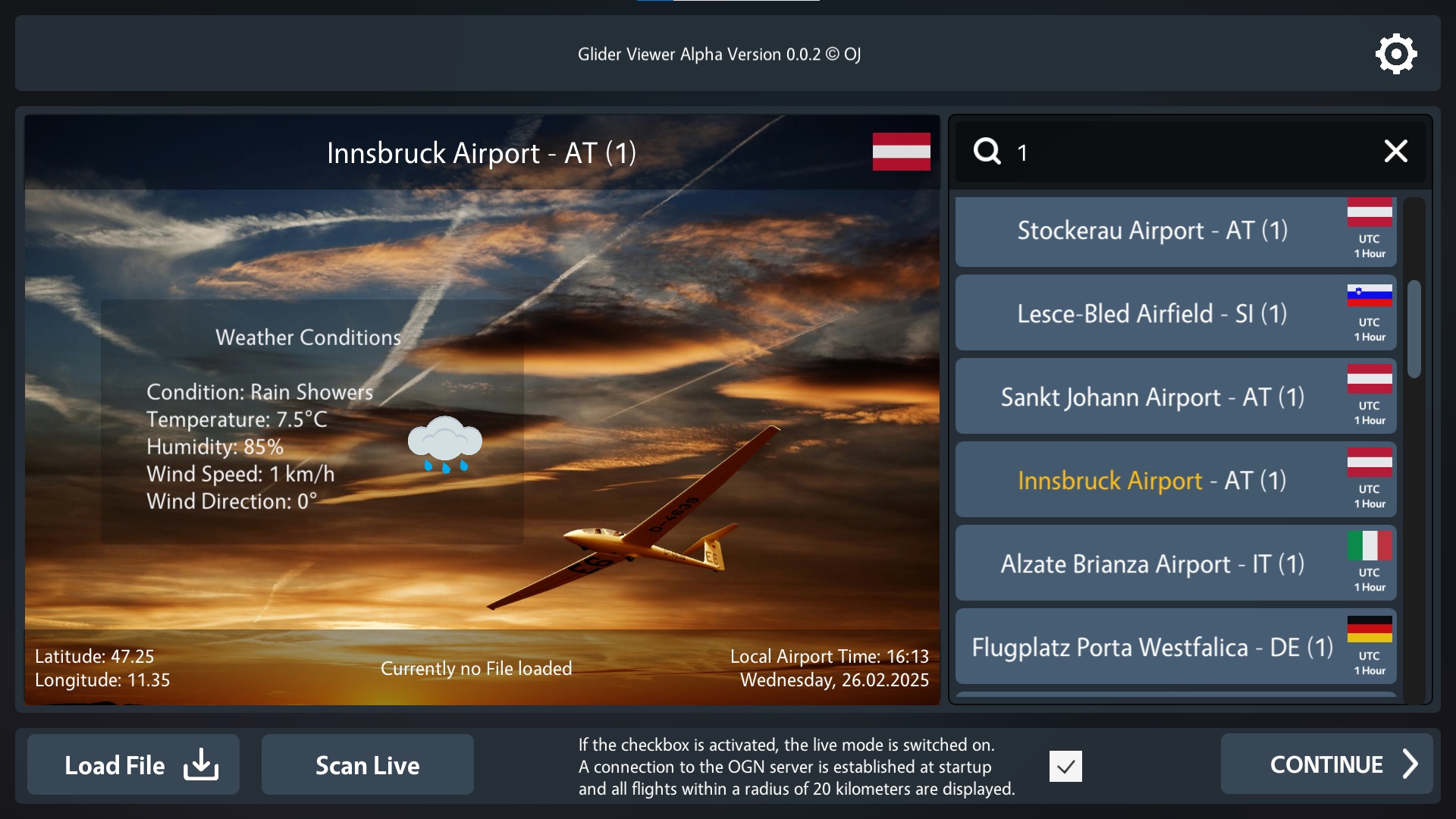Click into the airport search field
1456x819 pixels.
click(1191, 152)
